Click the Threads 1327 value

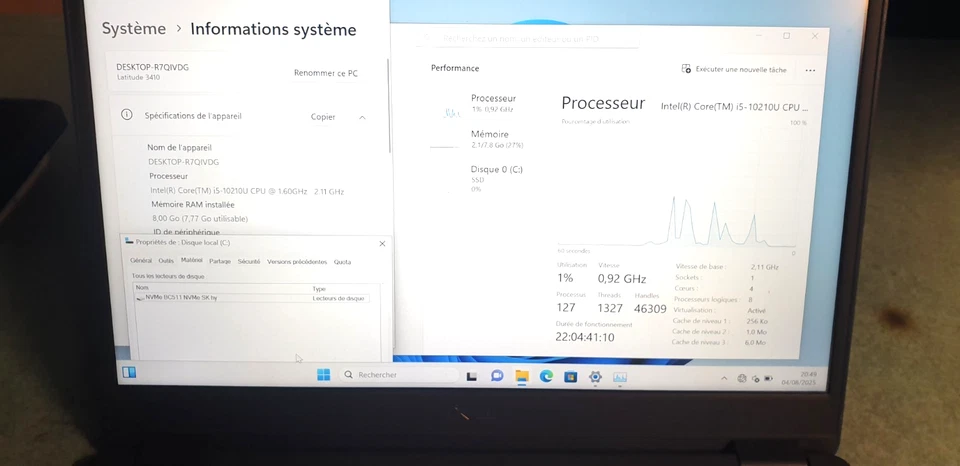pos(610,309)
